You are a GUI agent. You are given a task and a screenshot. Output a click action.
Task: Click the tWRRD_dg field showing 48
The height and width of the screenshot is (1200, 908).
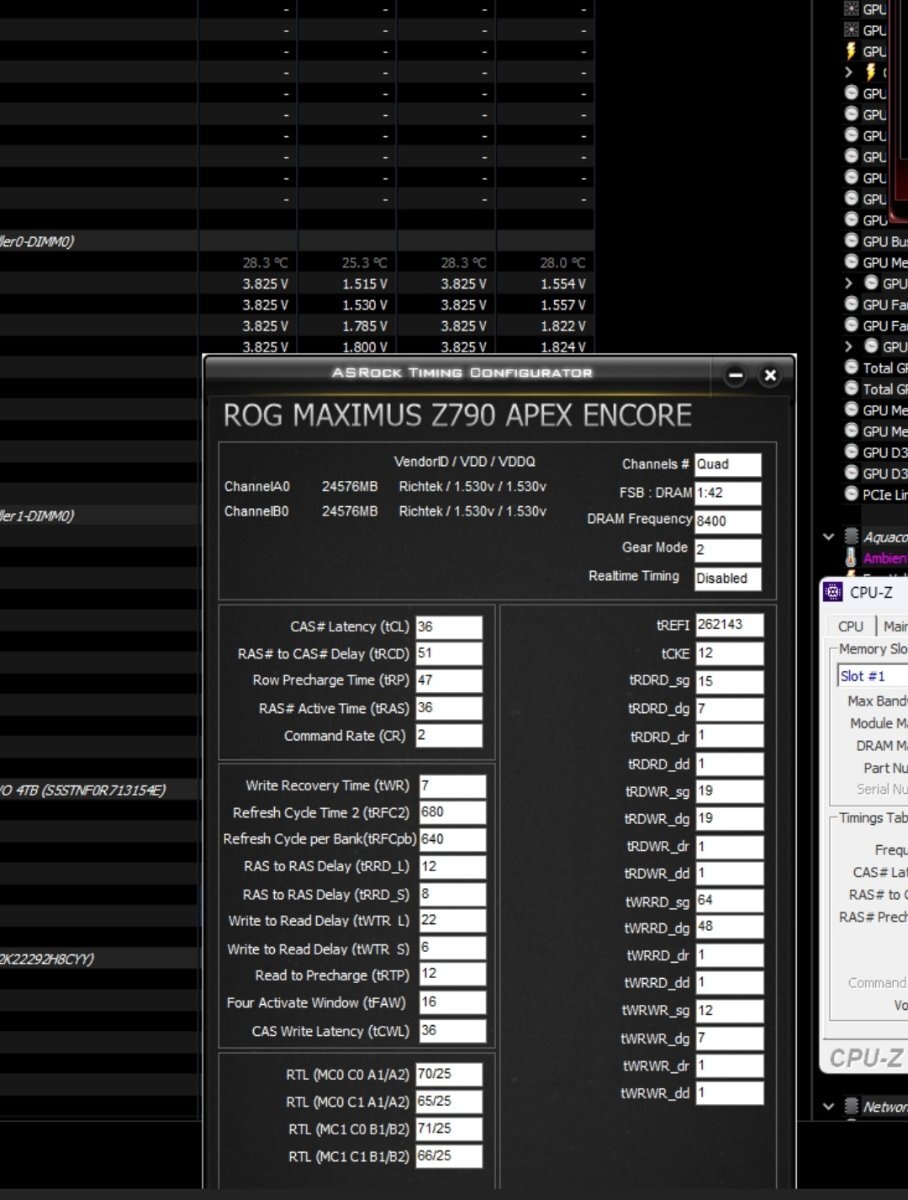tap(730, 927)
